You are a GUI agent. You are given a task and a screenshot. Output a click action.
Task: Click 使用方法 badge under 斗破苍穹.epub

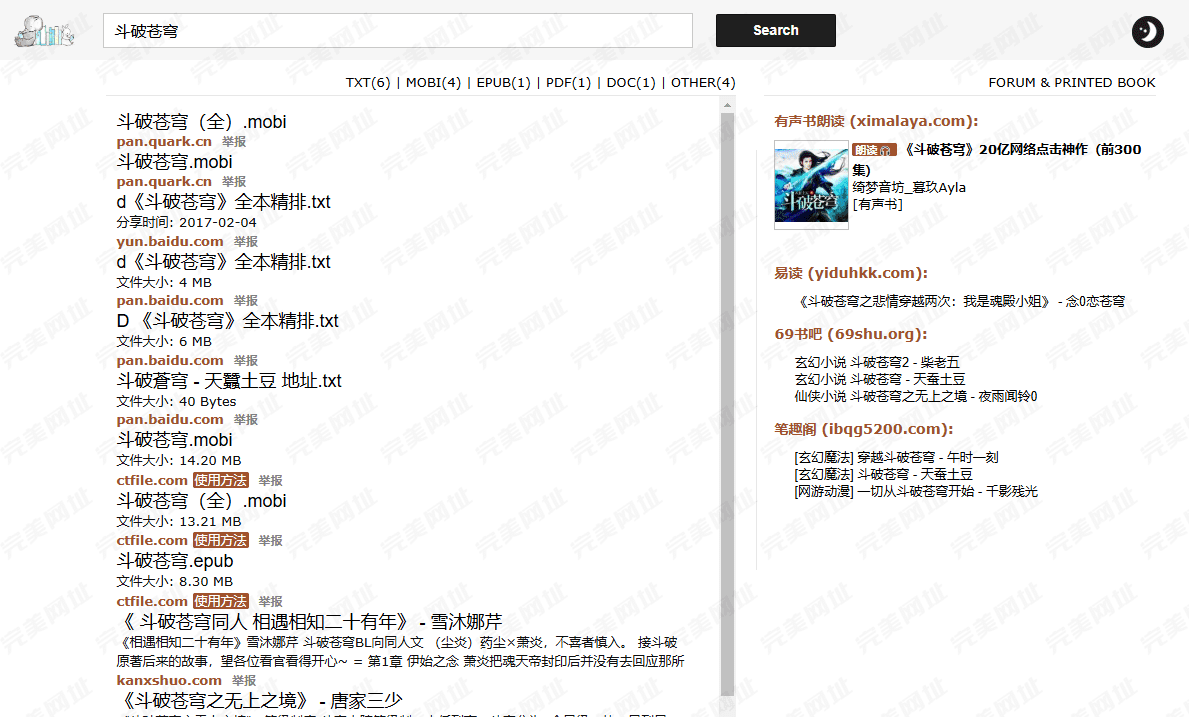[221, 601]
